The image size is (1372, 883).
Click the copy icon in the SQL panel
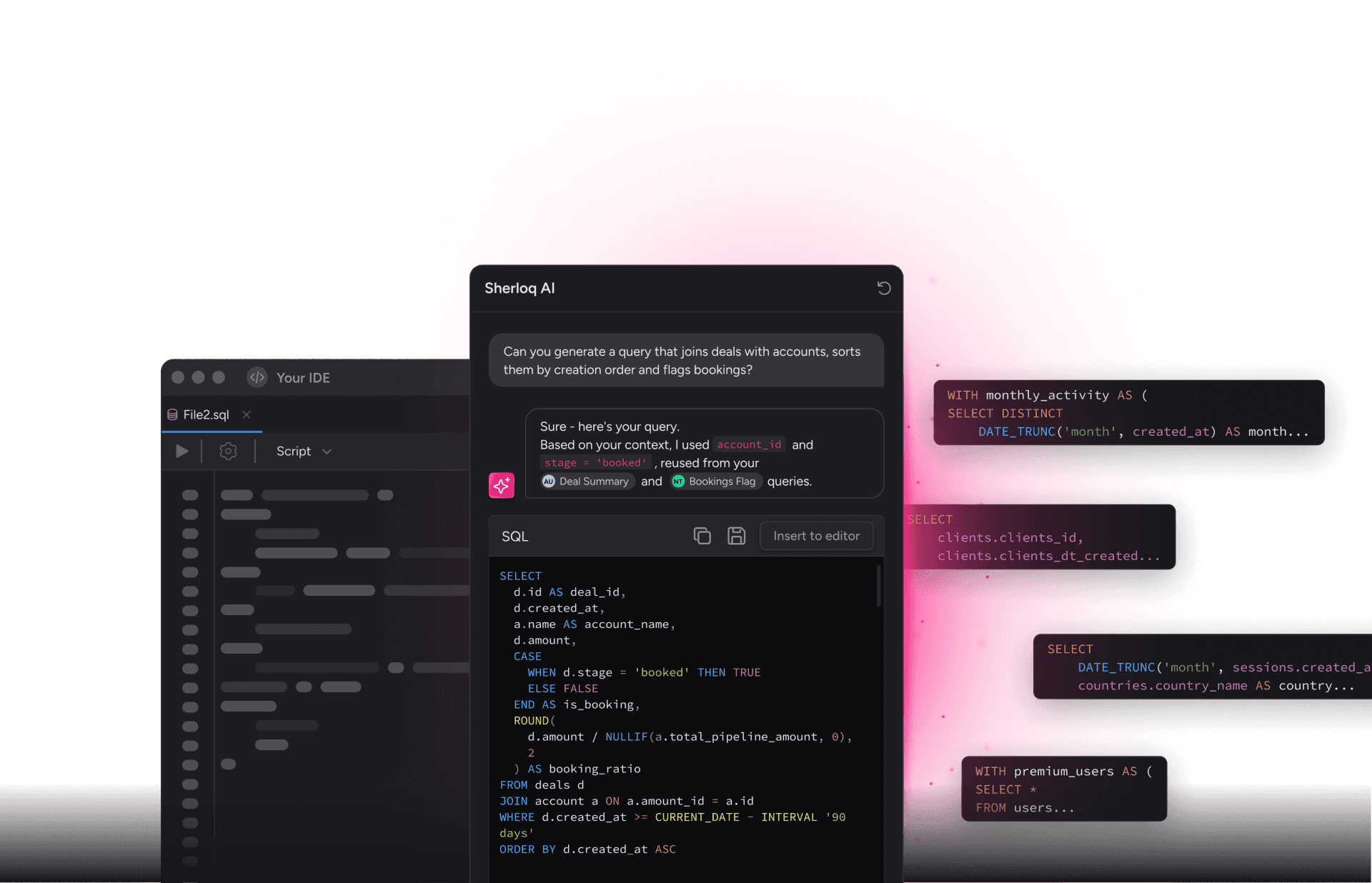(702, 536)
